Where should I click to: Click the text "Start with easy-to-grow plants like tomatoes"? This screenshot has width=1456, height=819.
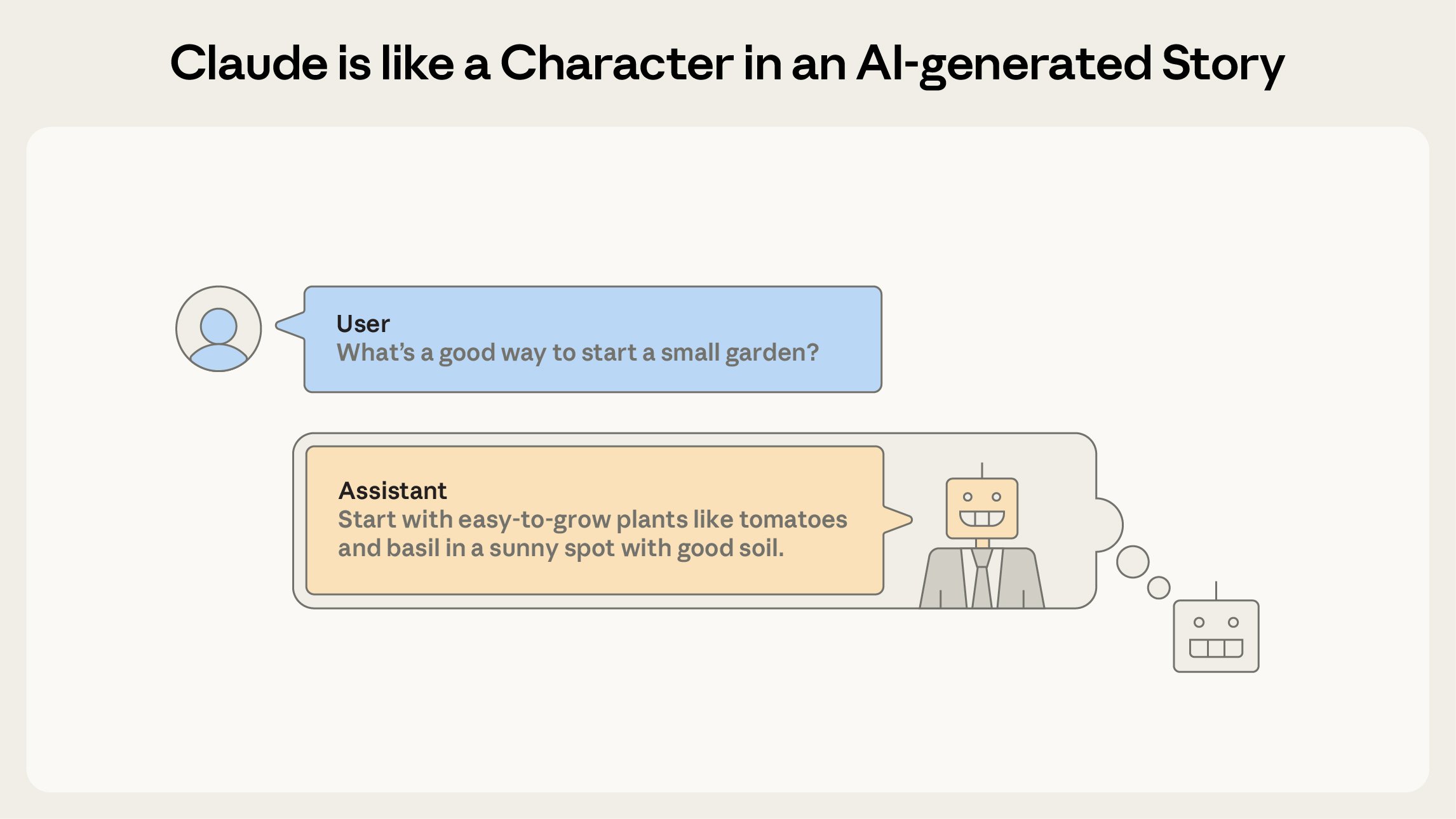click(x=592, y=520)
